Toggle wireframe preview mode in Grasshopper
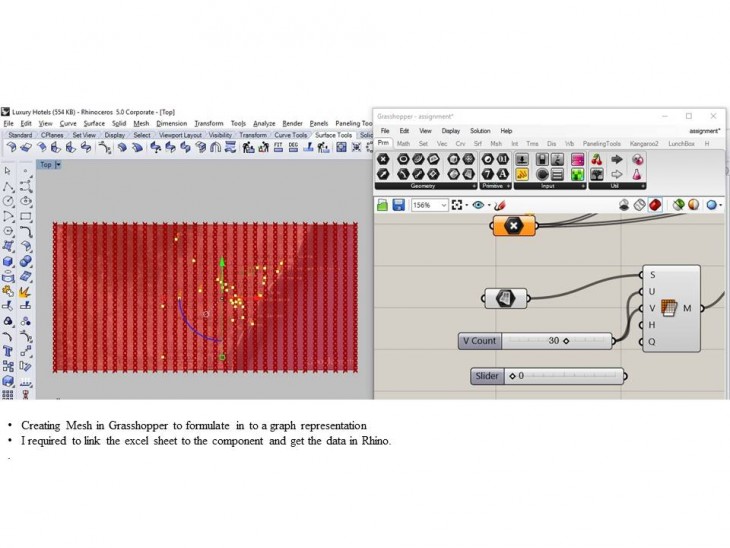Screen dimensions: 730x548 click(639, 205)
